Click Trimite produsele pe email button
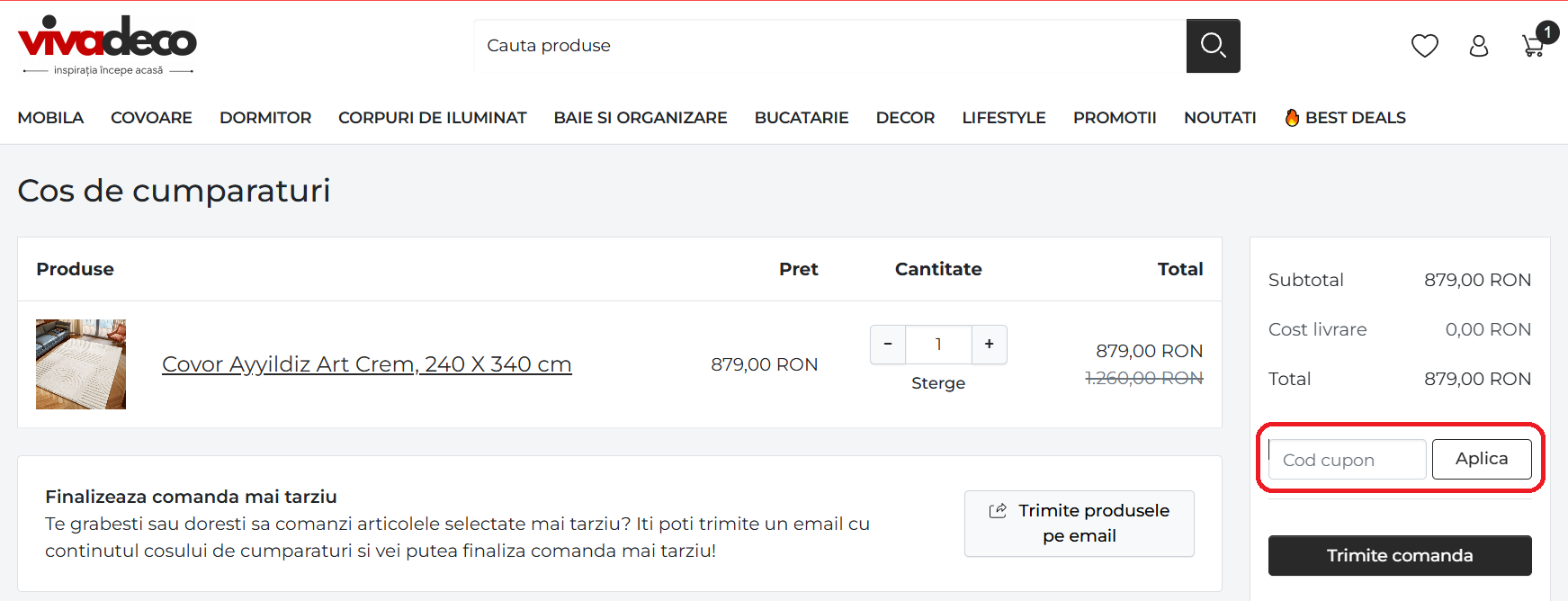Viewport: 1568px width, 601px height. click(1079, 524)
